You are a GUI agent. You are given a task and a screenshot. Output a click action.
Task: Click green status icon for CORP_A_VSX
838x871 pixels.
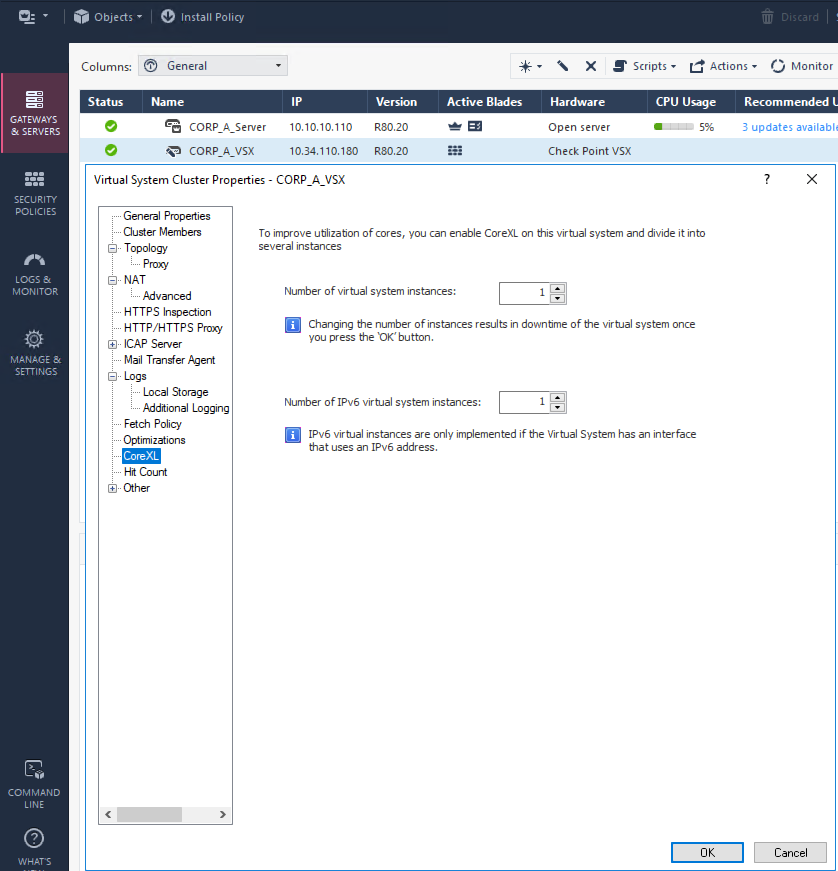pyautogui.click(x=111, y=150)
